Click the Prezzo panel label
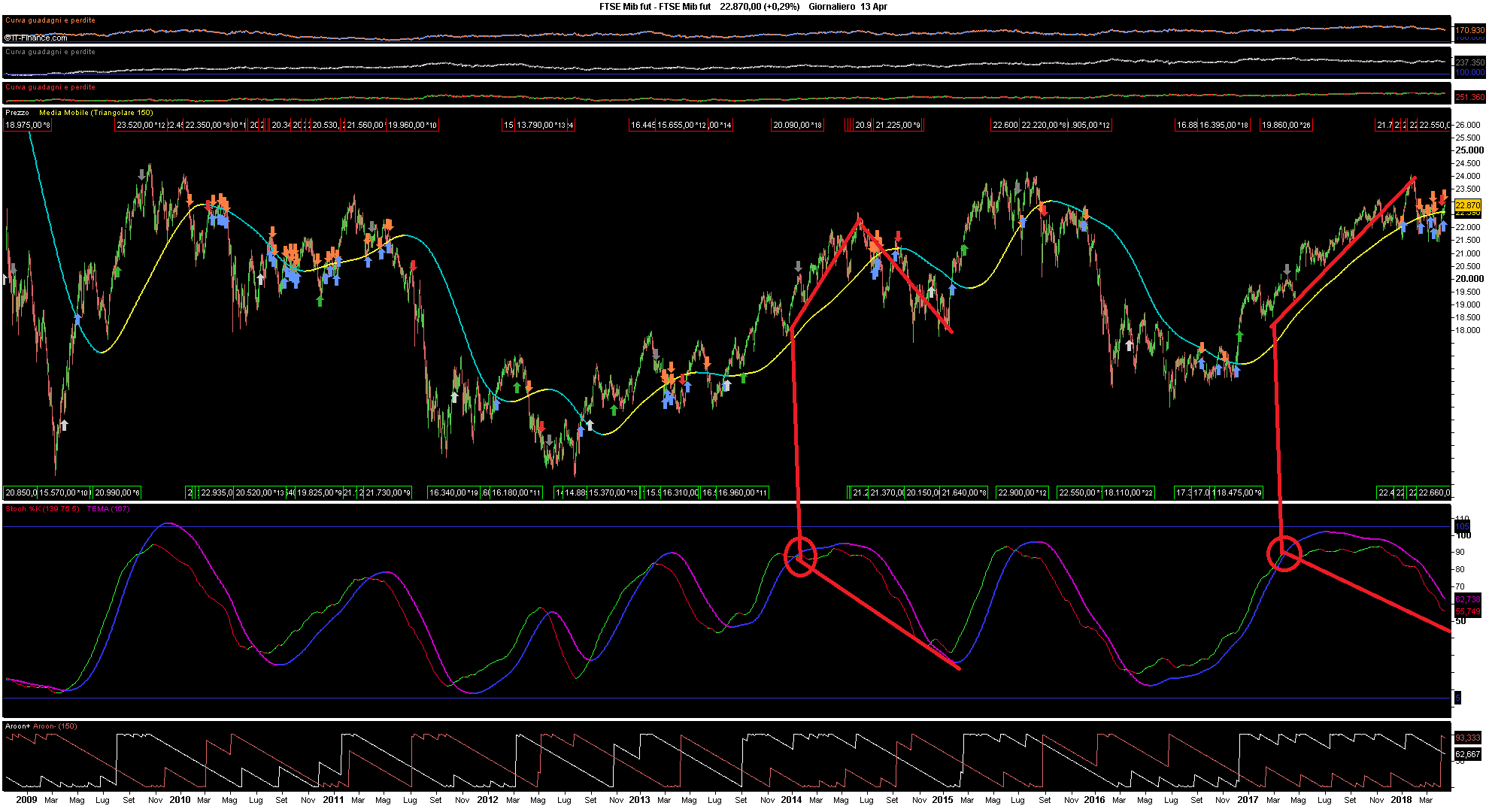Viewport: 1489px width, 812px height. tap(17, 113)
